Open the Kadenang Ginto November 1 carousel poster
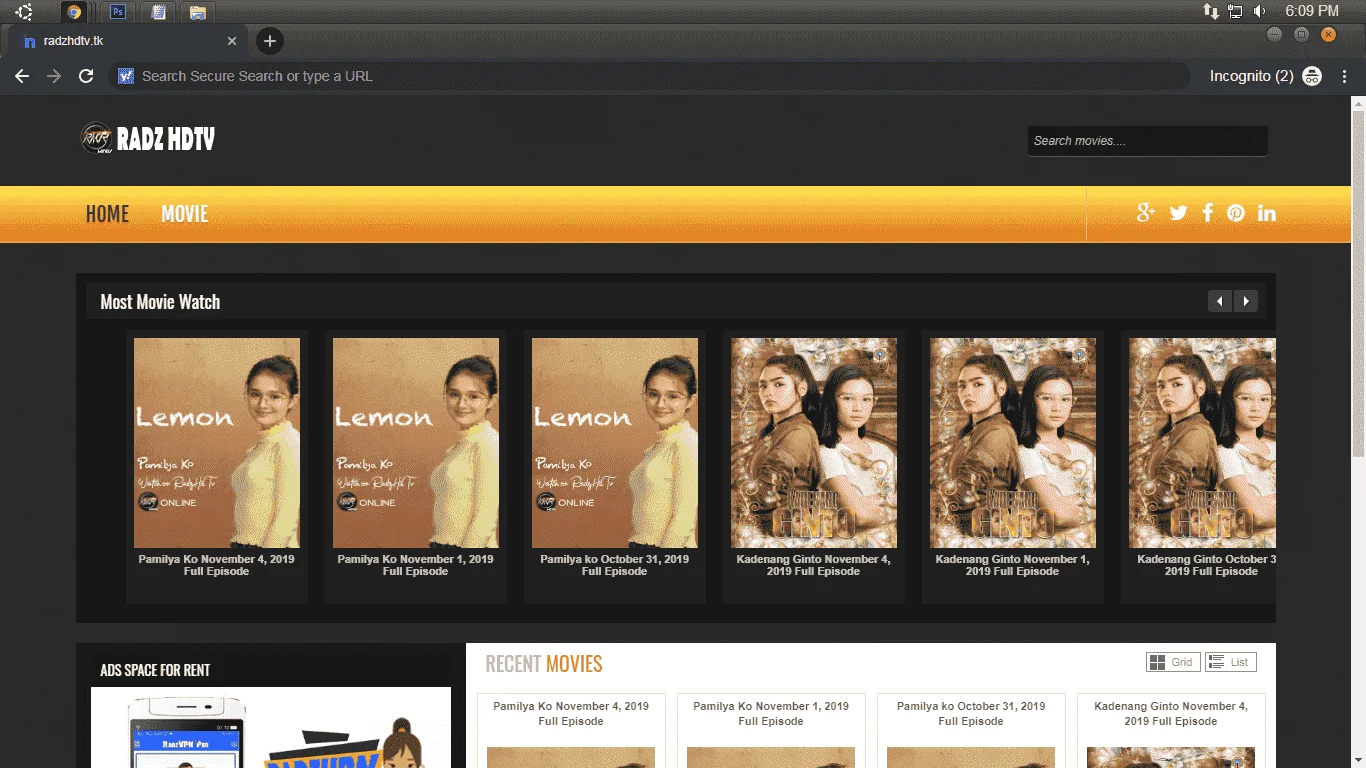This screenshot has width=1366, height=768. click(x=1013, y=443)
